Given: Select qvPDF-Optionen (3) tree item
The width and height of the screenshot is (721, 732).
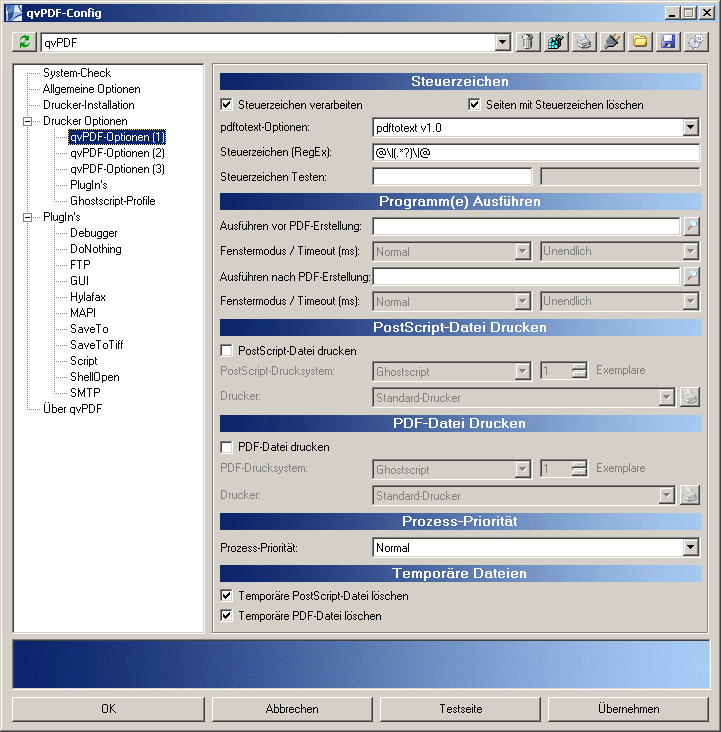Looking at the screenshot, I should point(117,169).
